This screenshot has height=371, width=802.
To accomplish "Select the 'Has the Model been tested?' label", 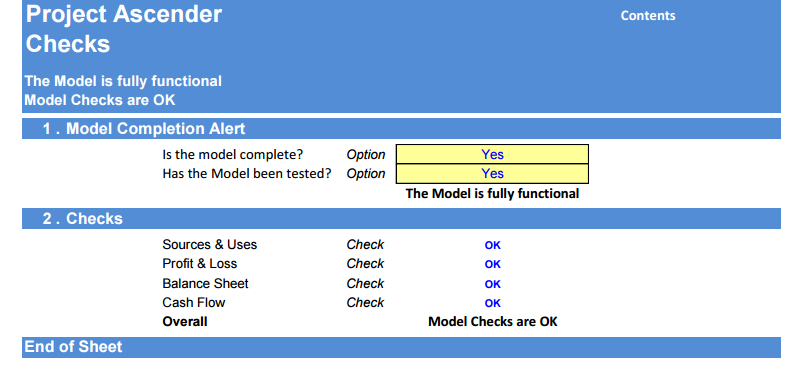I will click(x=247, y=173).
